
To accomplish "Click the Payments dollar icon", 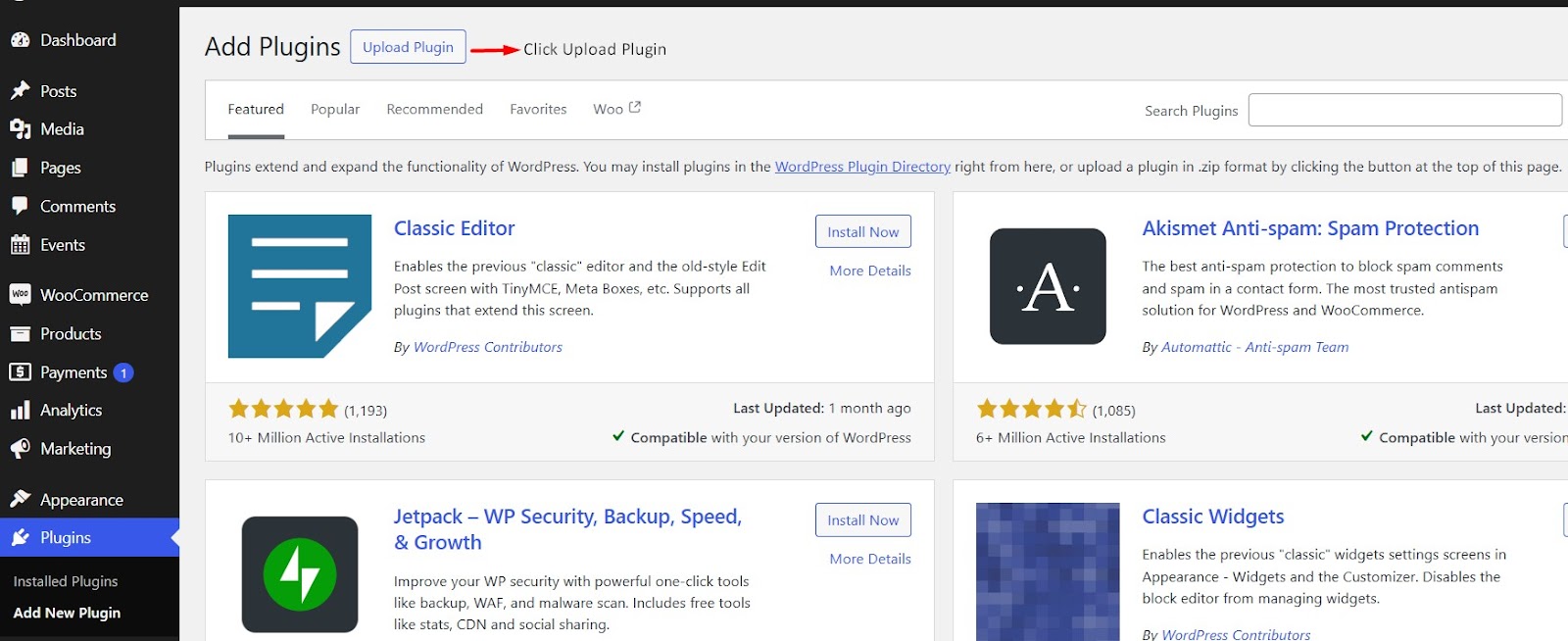I will pyautogui.click(x=20, y=372).
